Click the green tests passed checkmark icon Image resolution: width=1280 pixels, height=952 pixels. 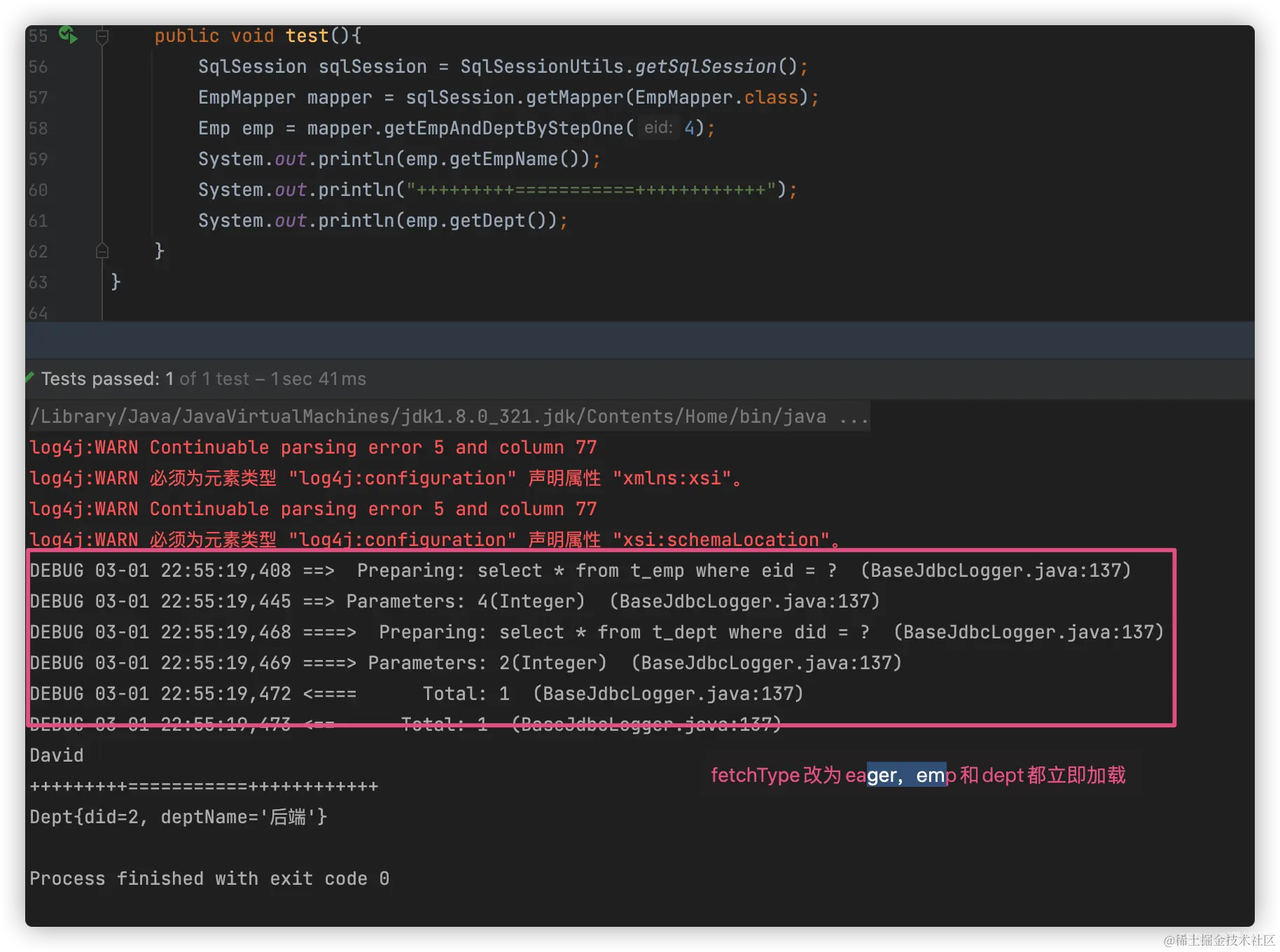click(29, 378)
